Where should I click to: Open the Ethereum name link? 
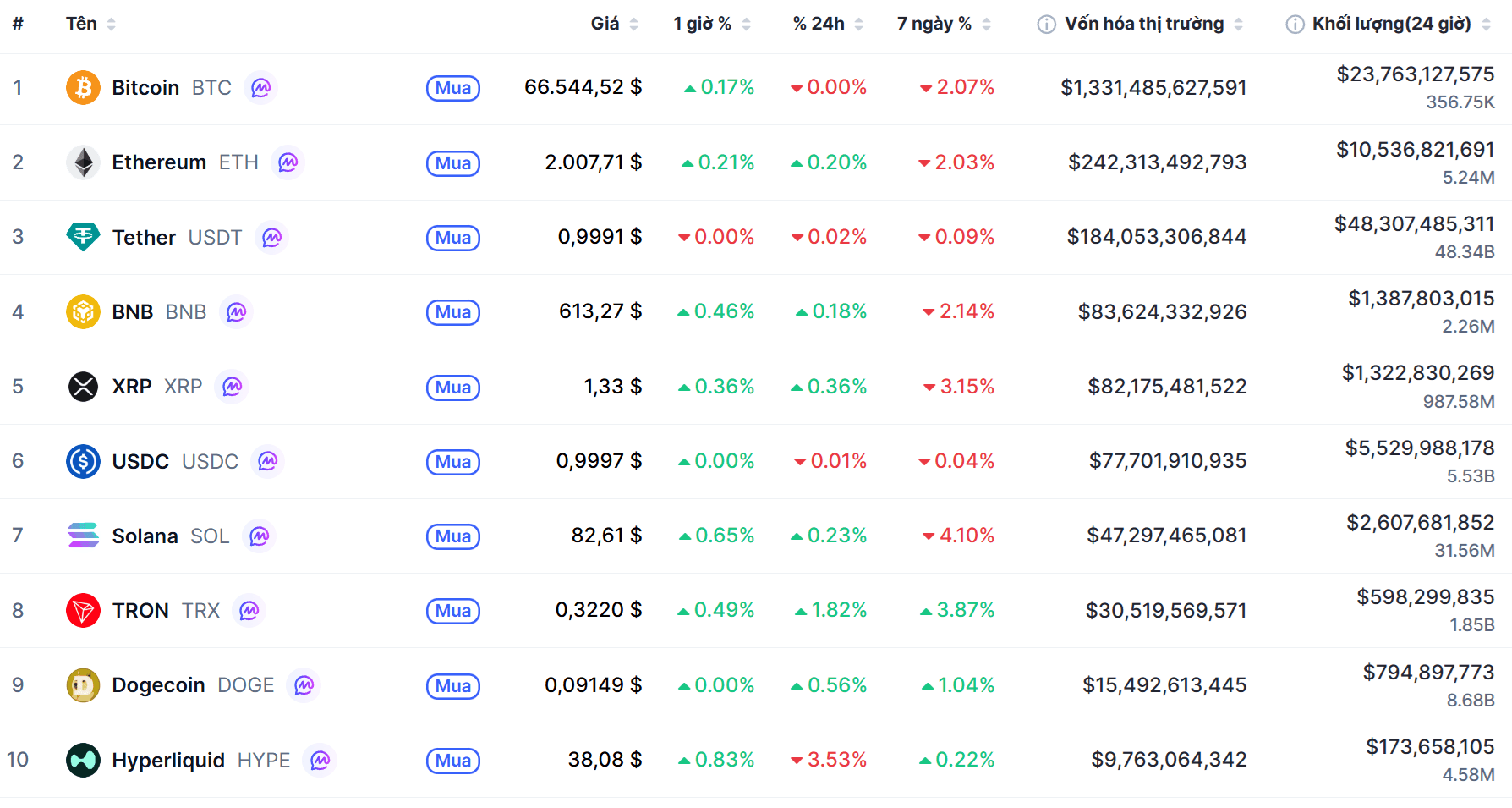[x=159, y=162]
